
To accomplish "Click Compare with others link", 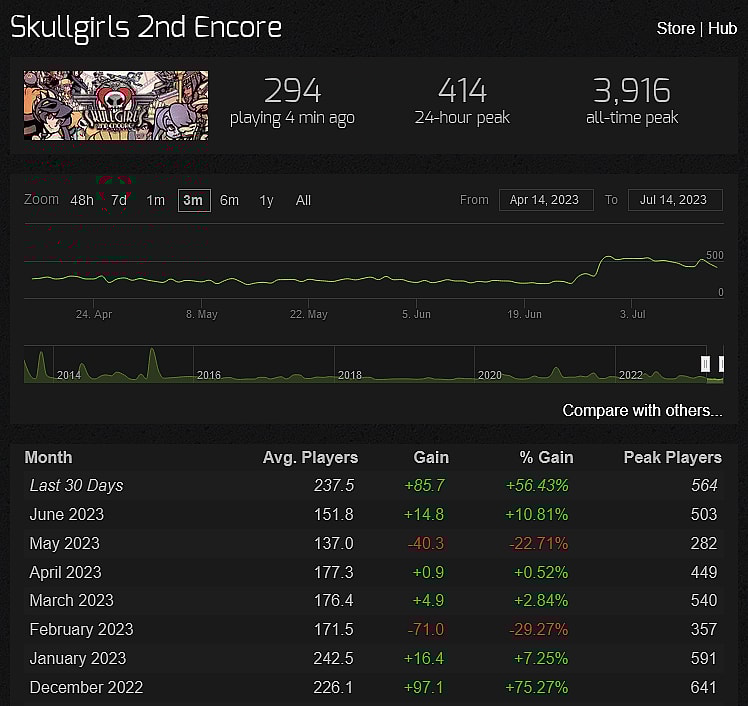I will [642, 410].
